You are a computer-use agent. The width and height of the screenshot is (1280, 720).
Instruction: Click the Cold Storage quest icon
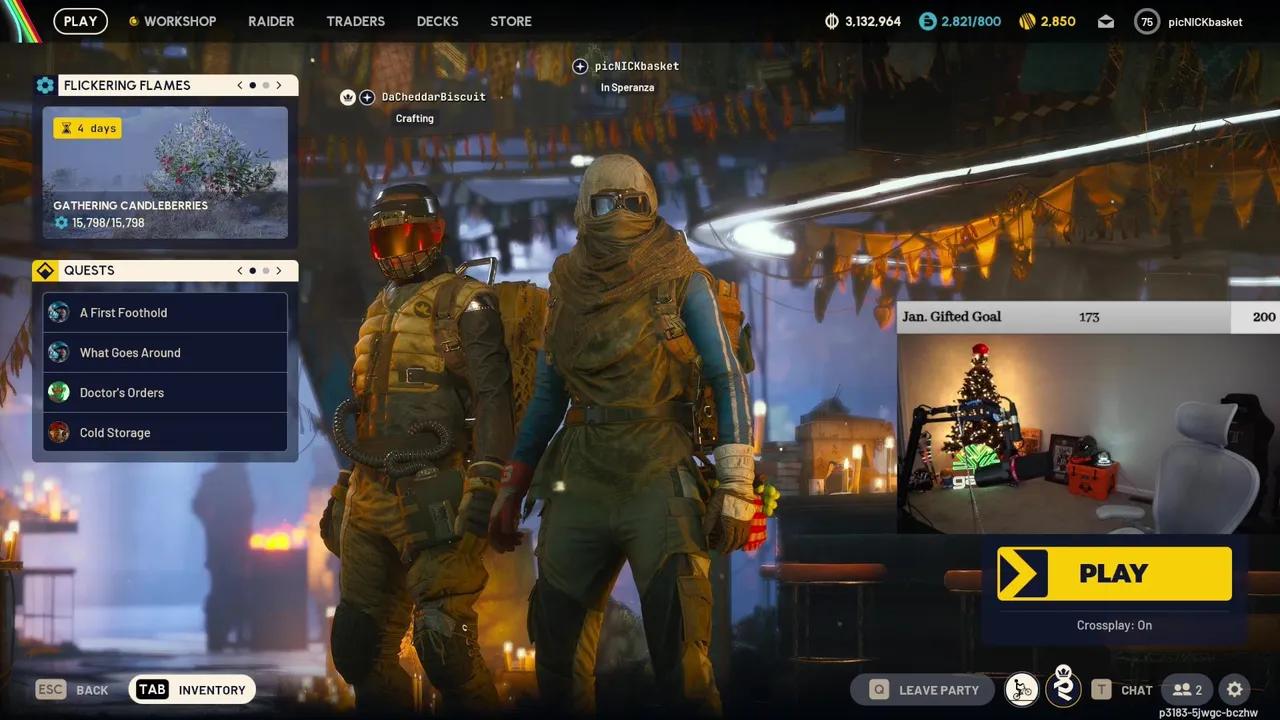(x=58, y=432)
